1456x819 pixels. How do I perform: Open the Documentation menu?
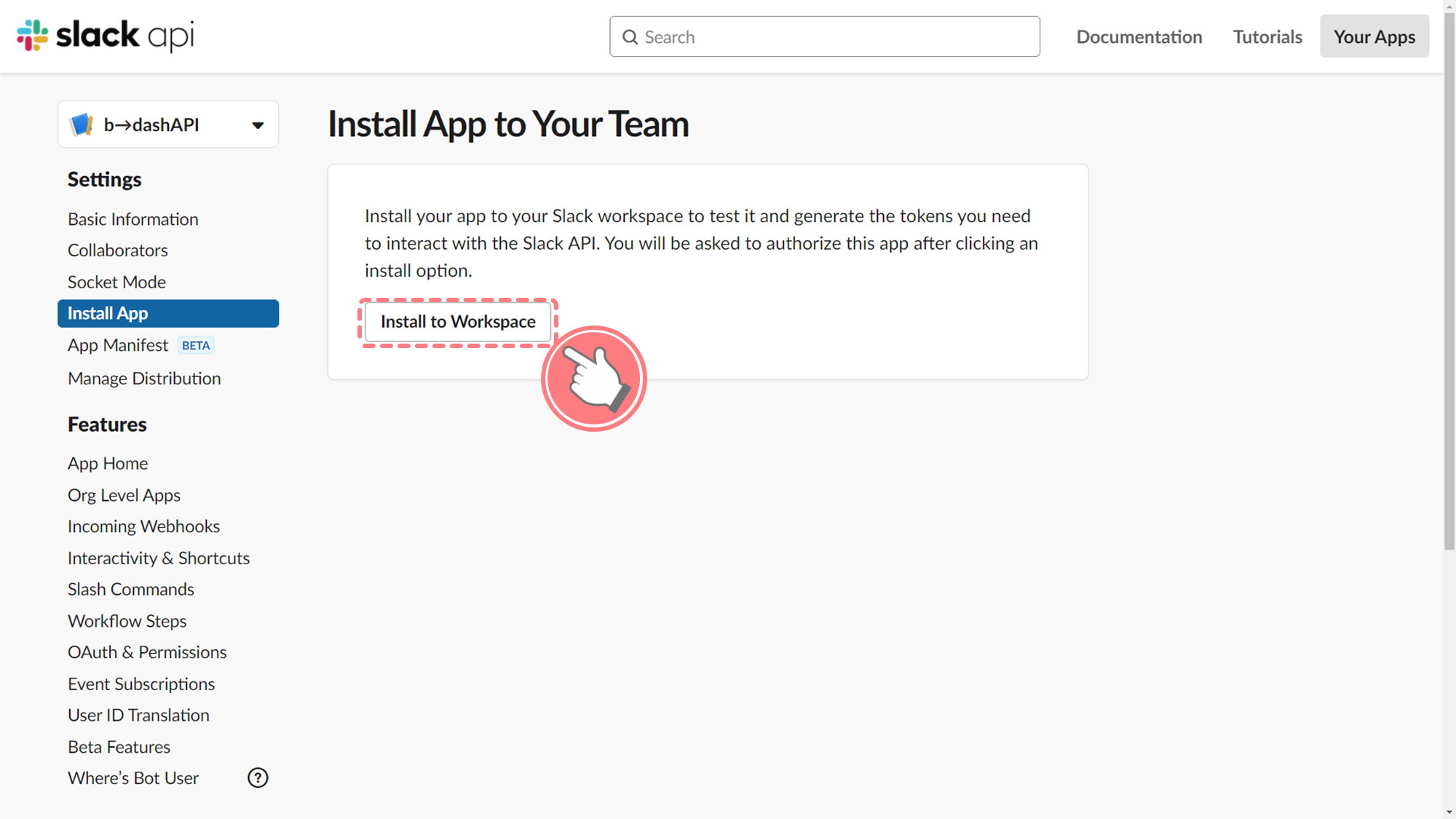(1139, 36)
